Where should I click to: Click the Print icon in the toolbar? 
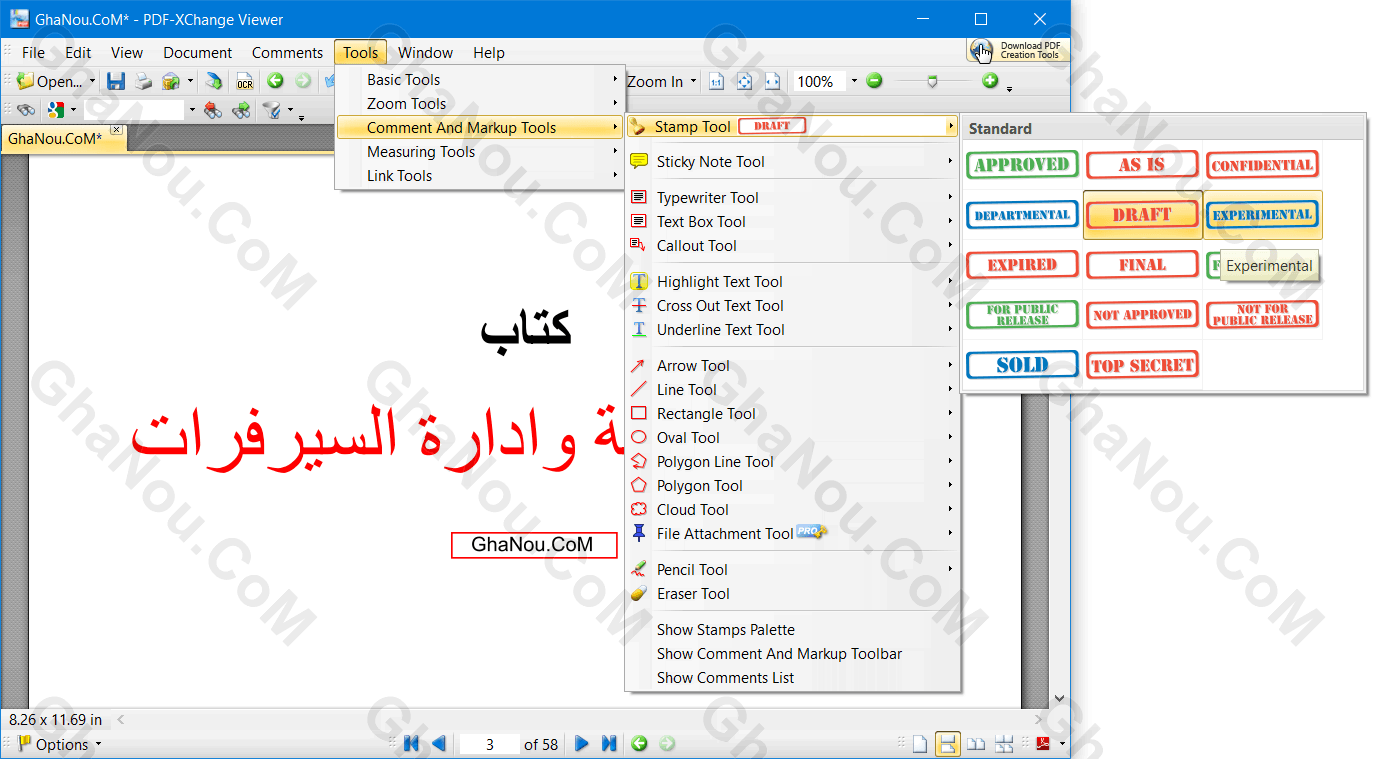pos(144,81)
